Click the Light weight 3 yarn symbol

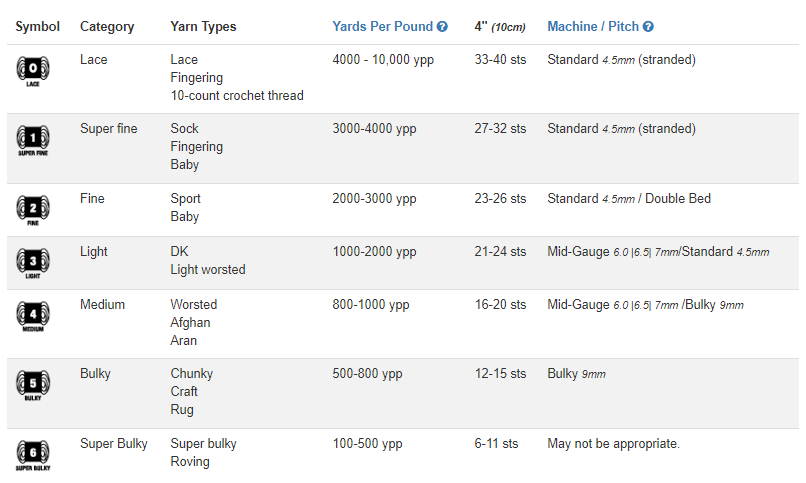point(33,263)
